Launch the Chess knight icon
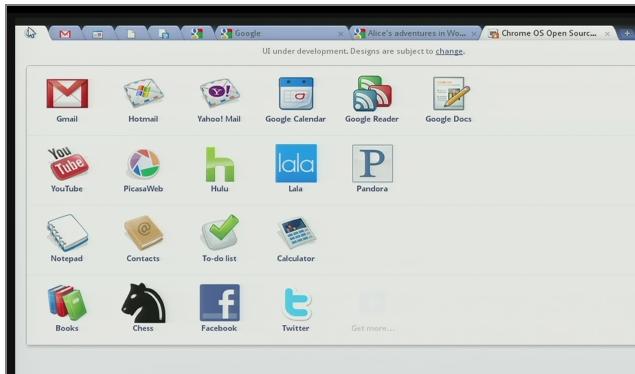The image size is (635, 374). pyautogui.click(x=143, y=303)
